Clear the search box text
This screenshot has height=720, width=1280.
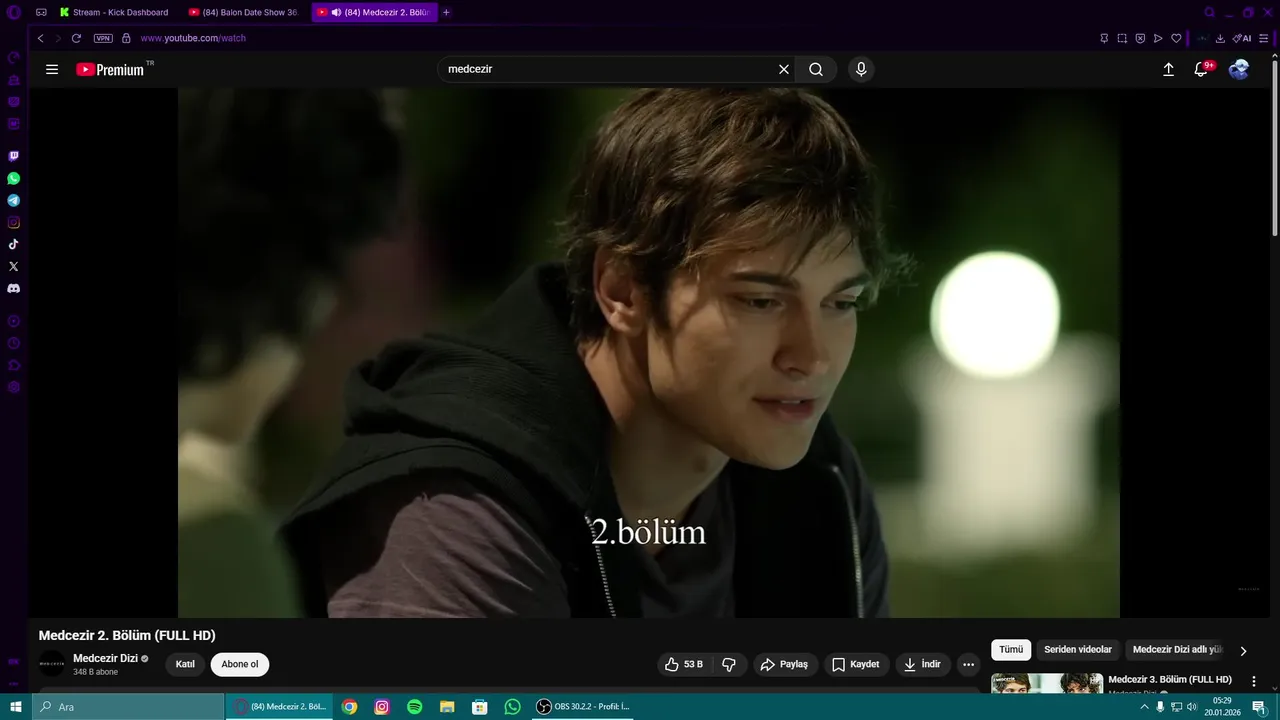tap(784, 69)
